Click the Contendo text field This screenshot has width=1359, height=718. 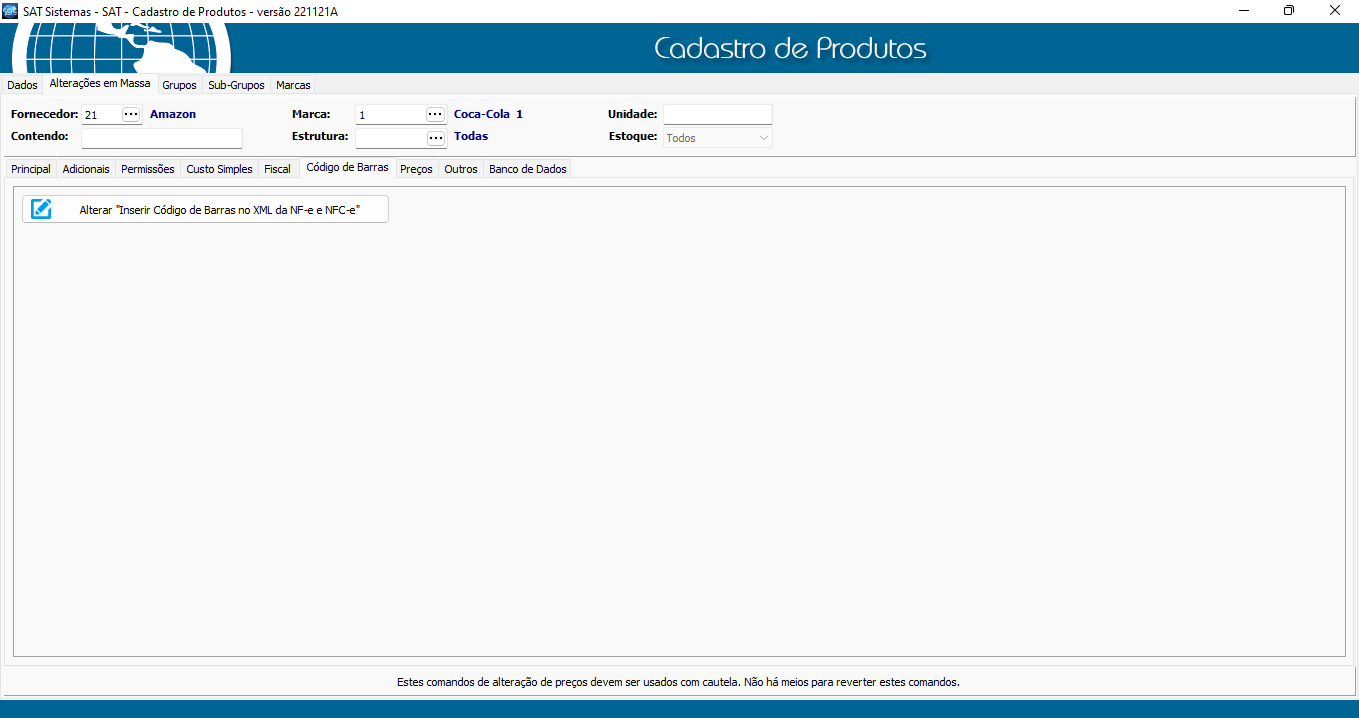(x=161, y=138)
